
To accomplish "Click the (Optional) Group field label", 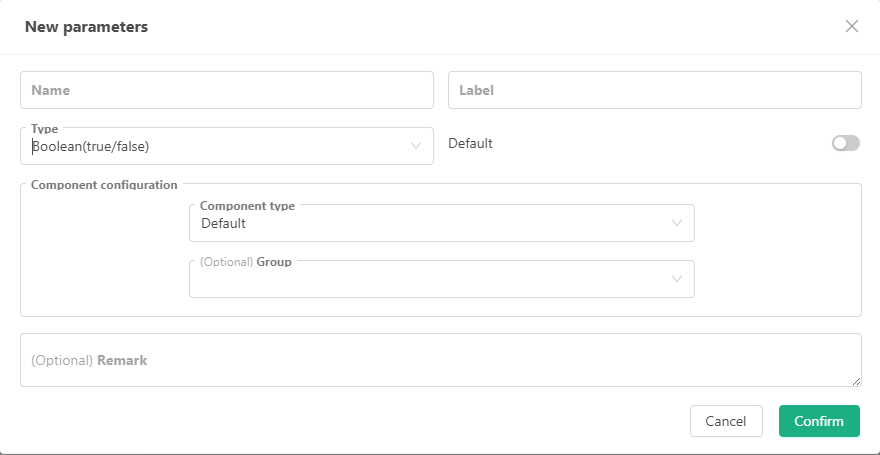I will [x=246, y=262].
